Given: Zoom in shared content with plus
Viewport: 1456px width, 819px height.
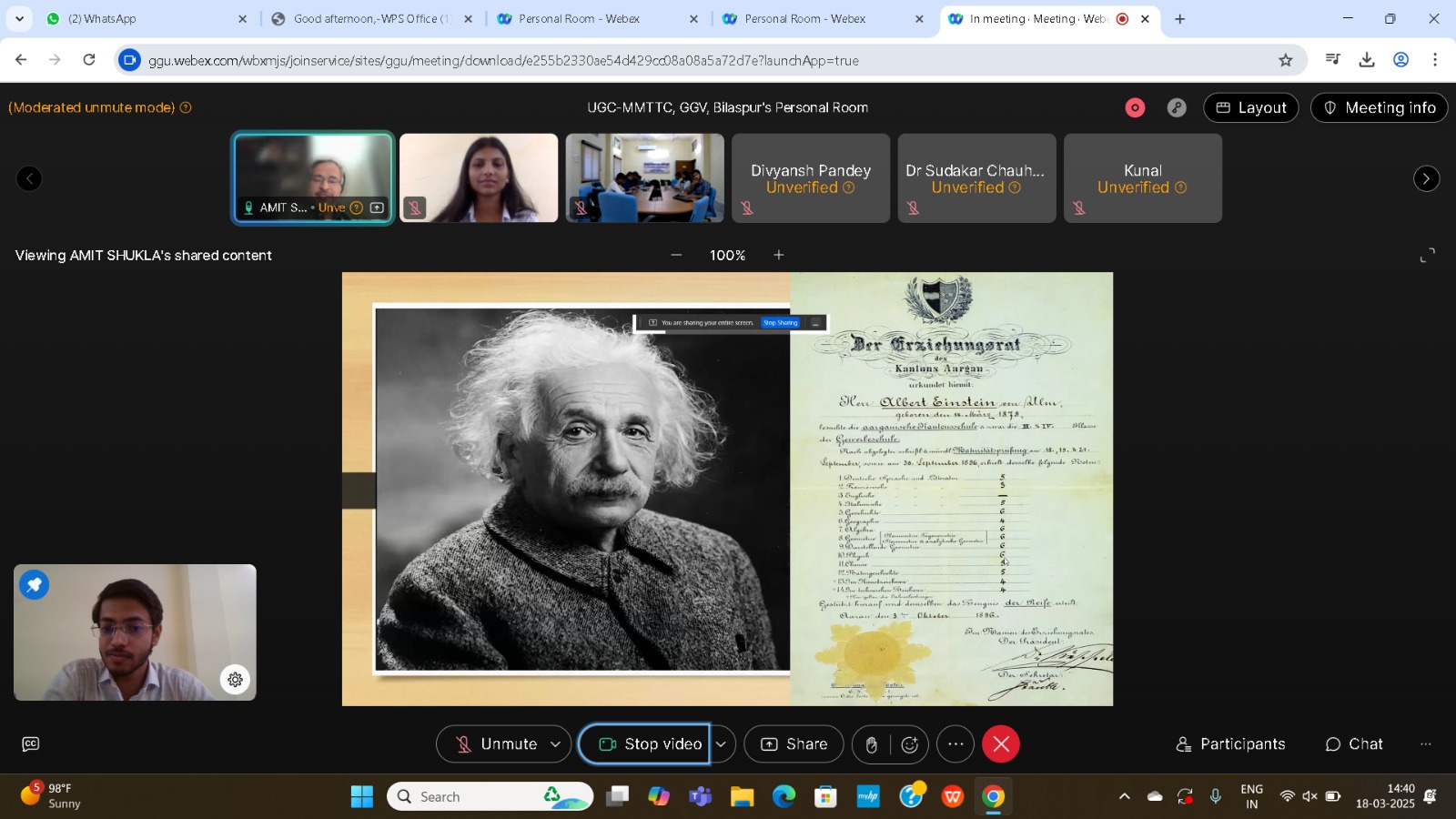Looking at the screenshot, I should pyautogui.click(x=779, y=255).
